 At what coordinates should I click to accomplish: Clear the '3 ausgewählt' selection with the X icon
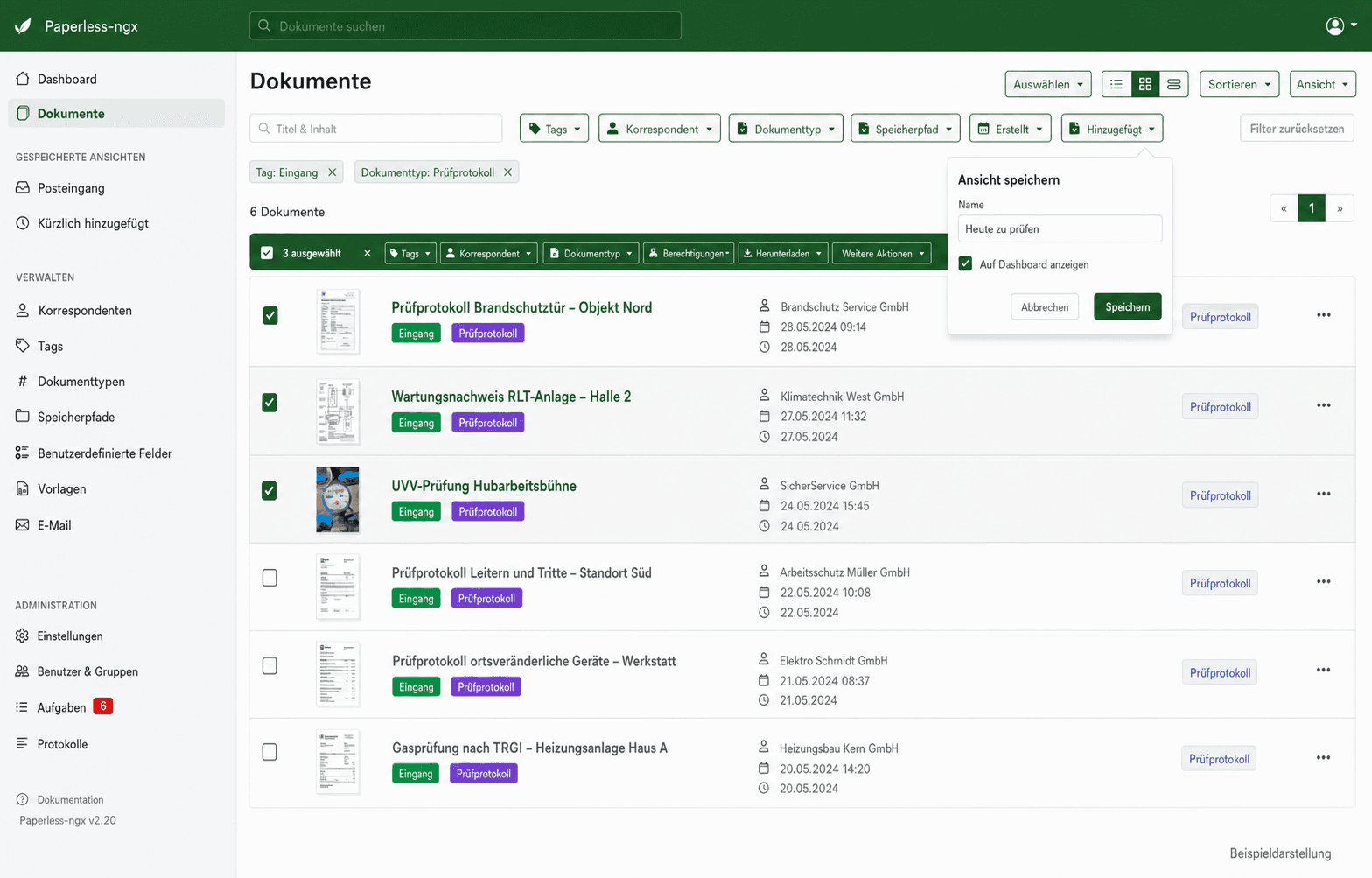click(367, 254)
